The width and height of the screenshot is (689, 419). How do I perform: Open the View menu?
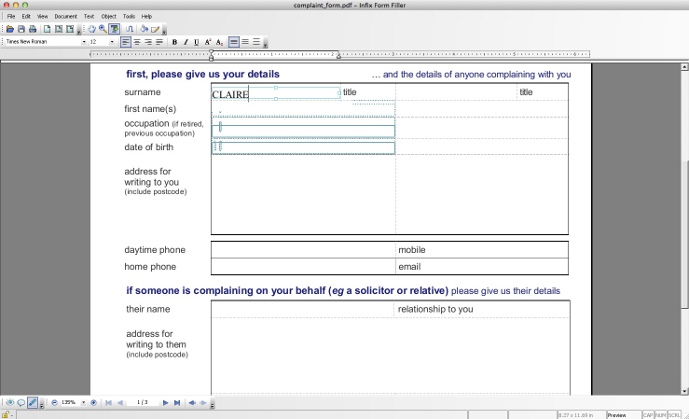pos(42,16)
